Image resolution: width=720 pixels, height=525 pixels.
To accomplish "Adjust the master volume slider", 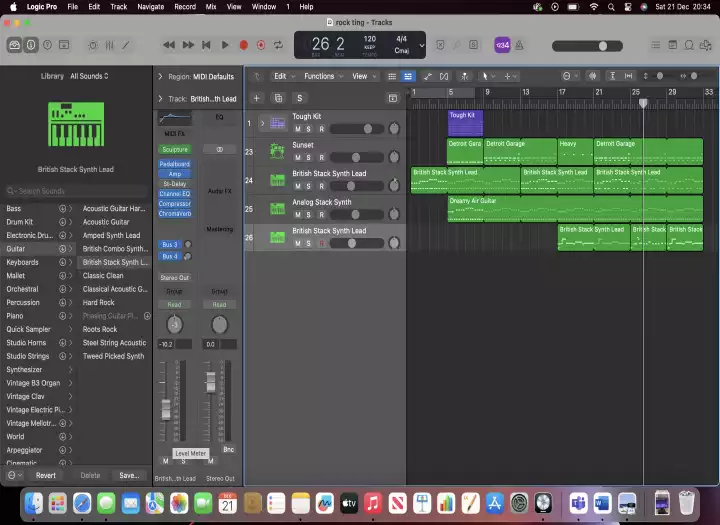I will 587,45.
